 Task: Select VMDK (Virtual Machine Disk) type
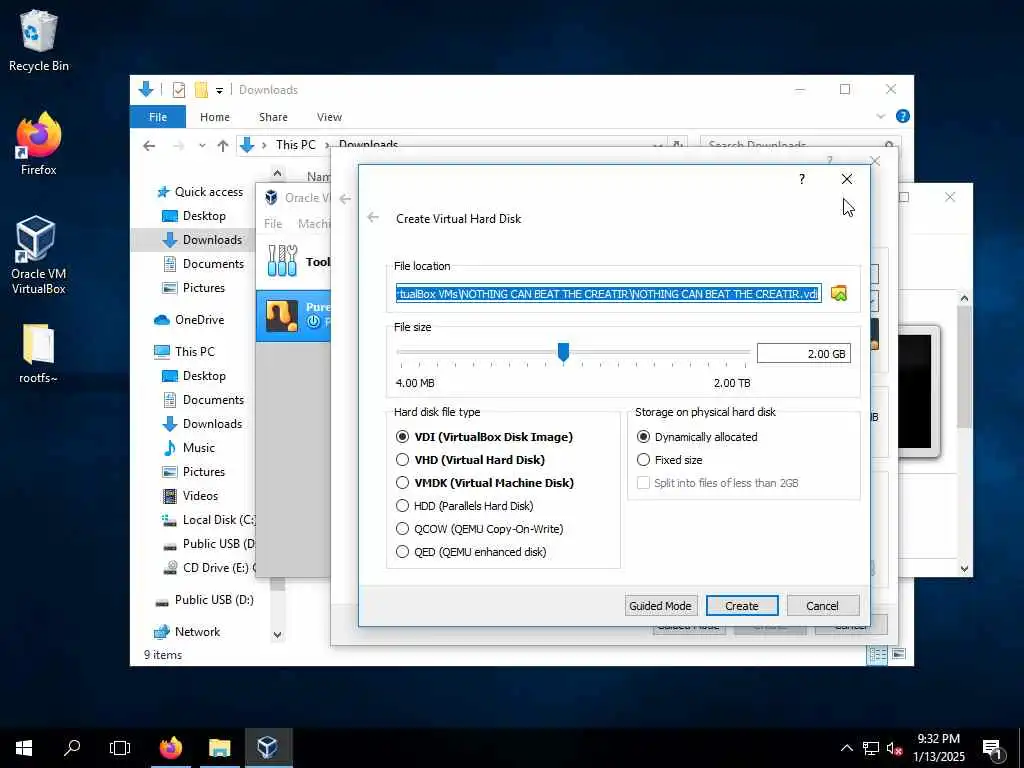485,483
